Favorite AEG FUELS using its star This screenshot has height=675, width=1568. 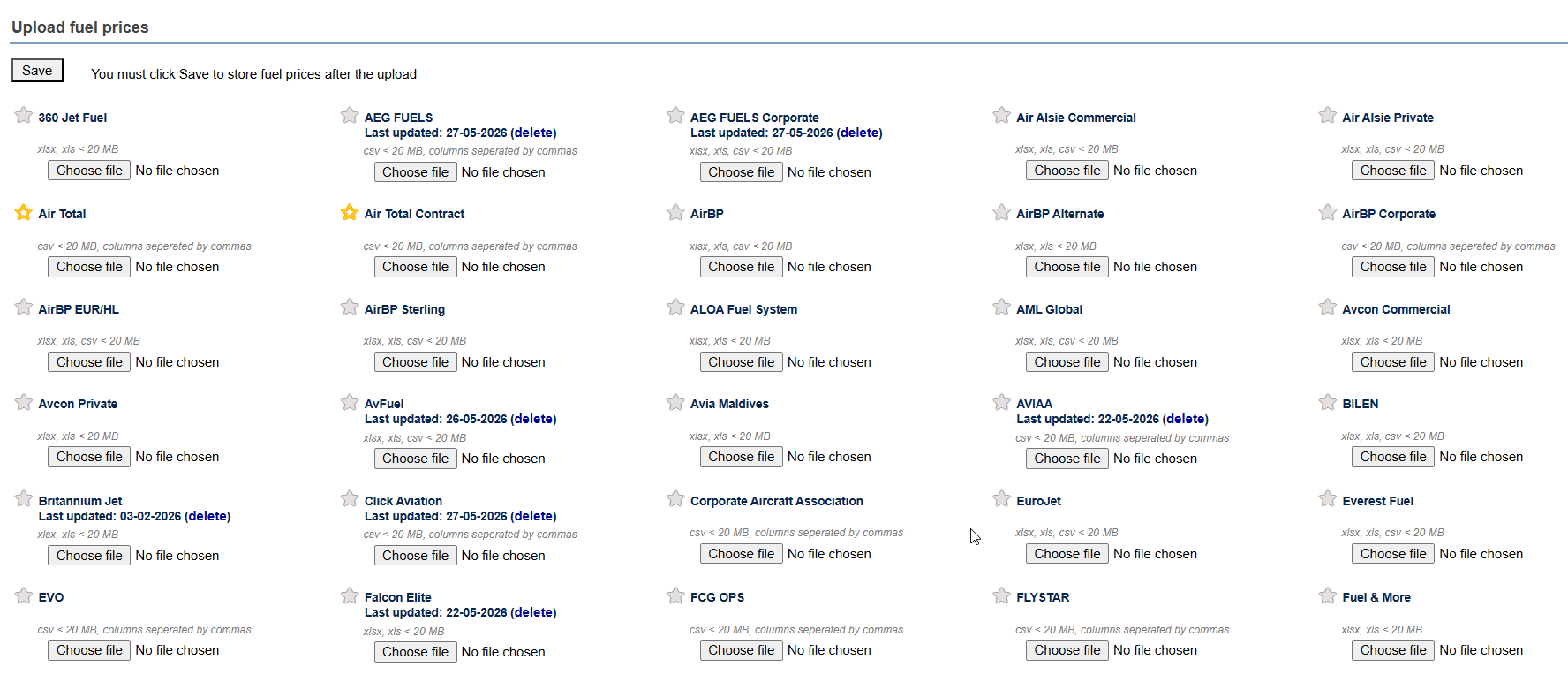(x=350, y=116)
